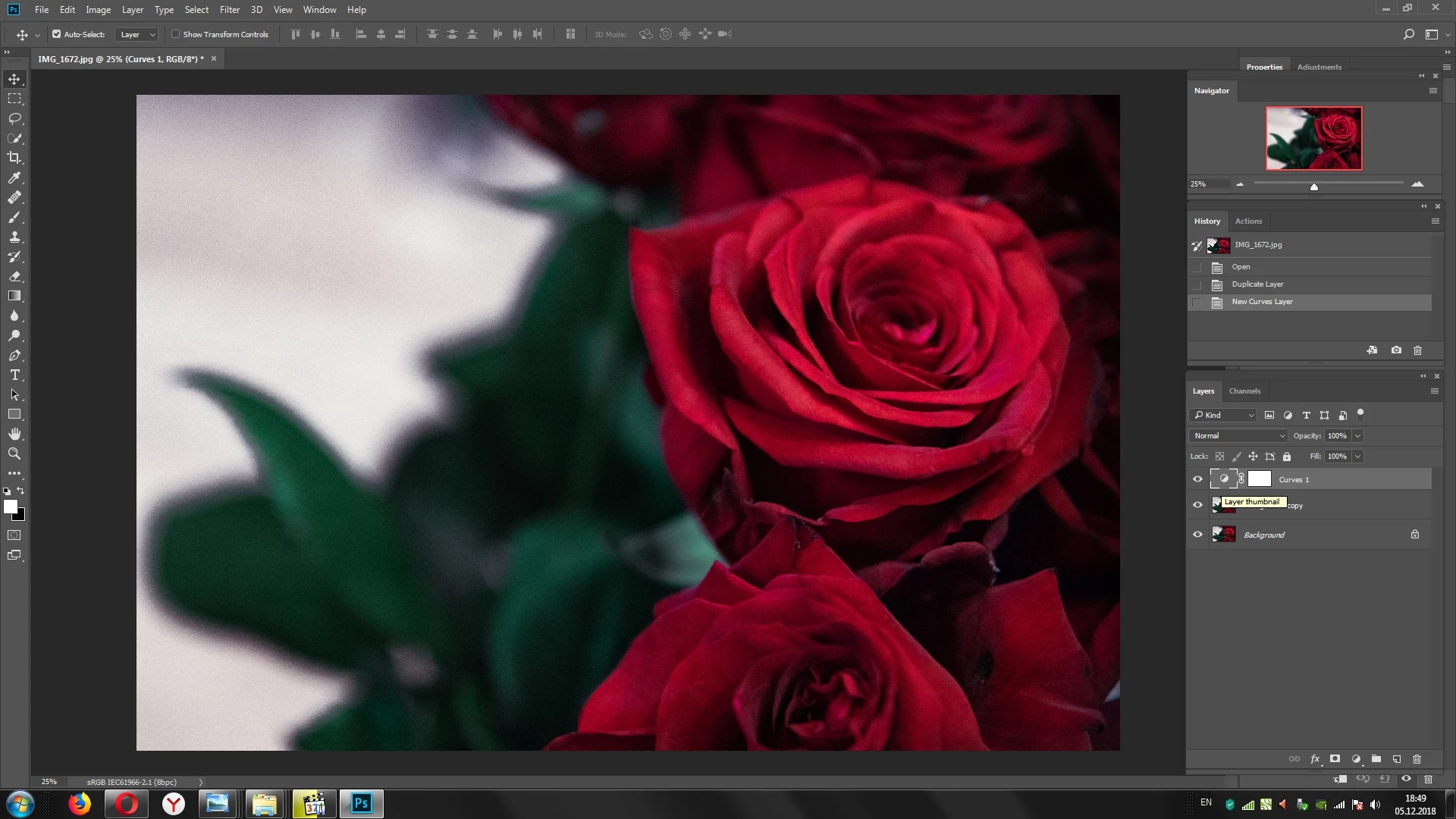Open the Filter menu

tap(229, 10)
